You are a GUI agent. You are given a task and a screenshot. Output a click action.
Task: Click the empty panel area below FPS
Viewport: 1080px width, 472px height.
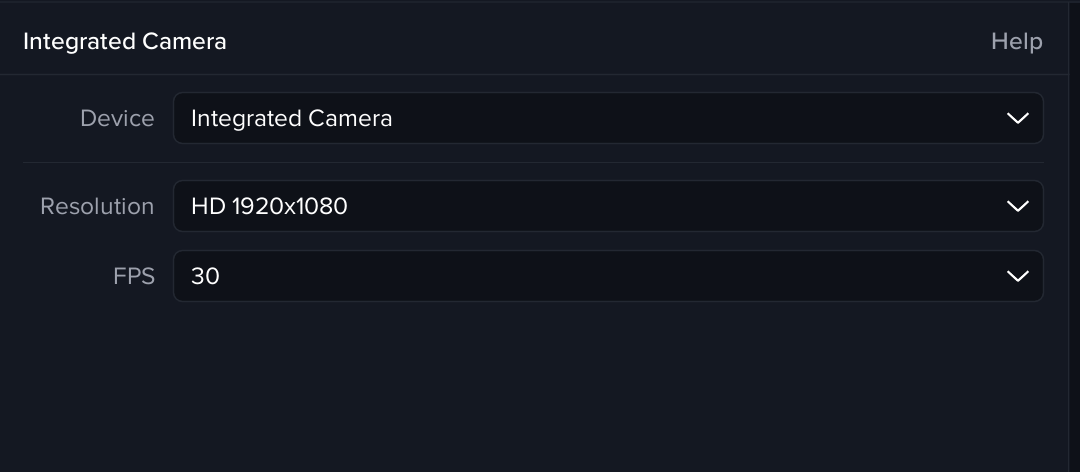[540, 390]
